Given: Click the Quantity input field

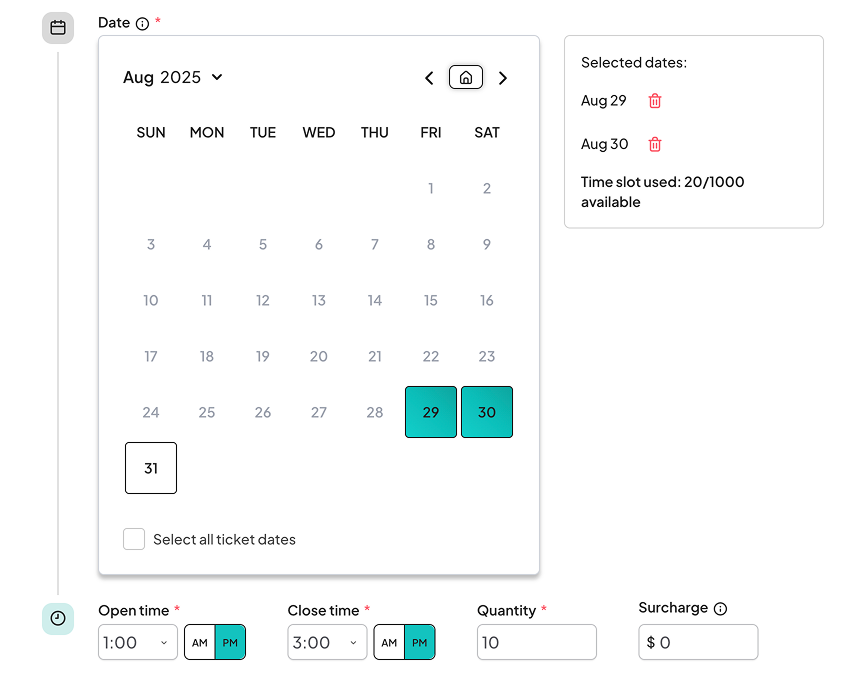Looking at the screenshot, I should pyautogui.click(x=536, y=643).
